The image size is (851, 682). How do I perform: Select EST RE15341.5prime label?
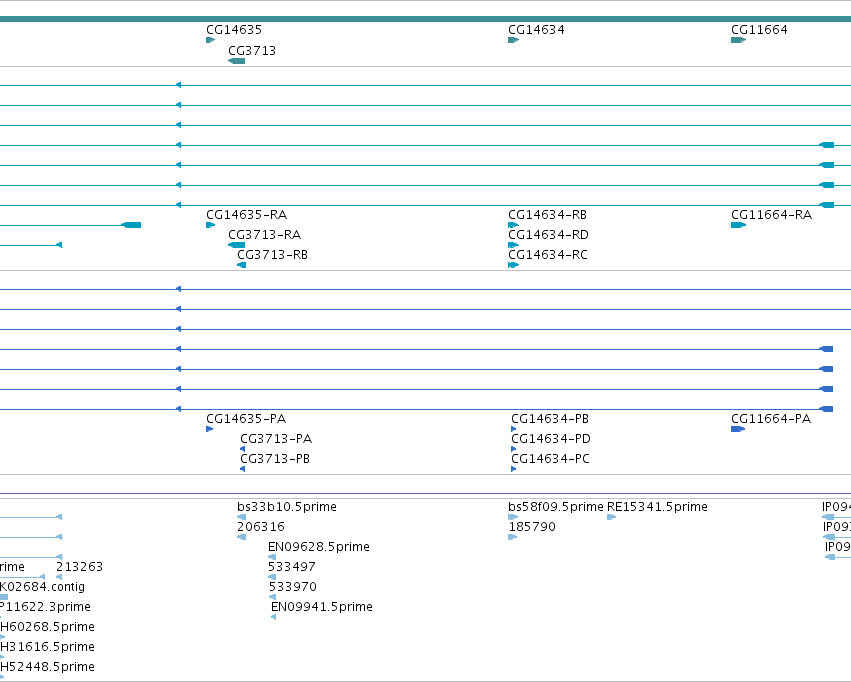[x=657, y=507]
